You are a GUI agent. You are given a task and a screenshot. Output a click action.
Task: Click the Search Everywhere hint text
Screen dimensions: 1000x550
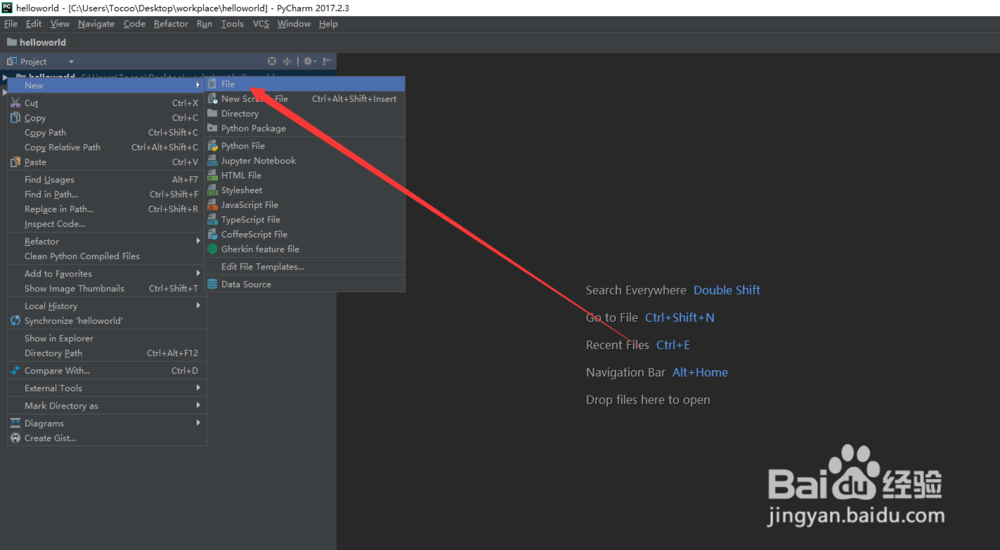point(636,290)
